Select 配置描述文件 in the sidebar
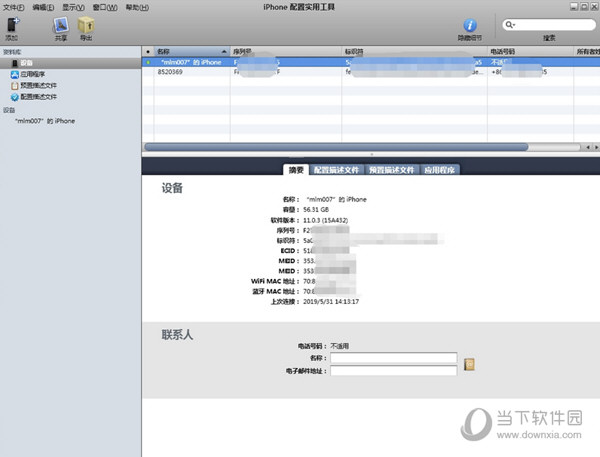The height and width of the screenshot is (457, 600). (34, 97)
